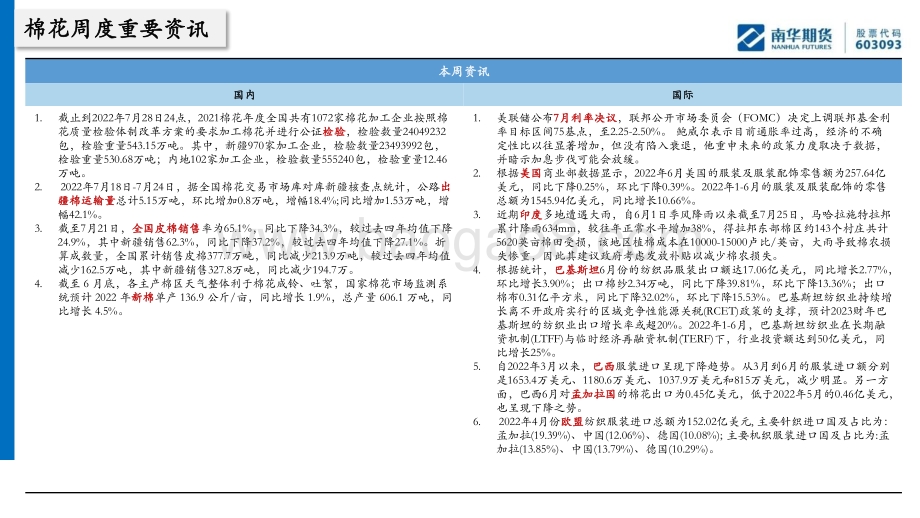Click the text 折算成数量 in domestic item 3
This screenshot has width=920, height=518.
[254, 249]
